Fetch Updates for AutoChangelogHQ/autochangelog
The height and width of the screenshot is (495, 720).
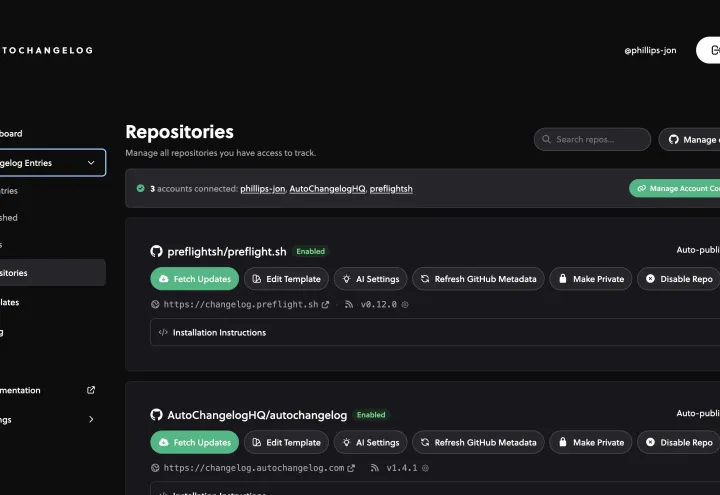pyautogui.click(x=194, y=442)
